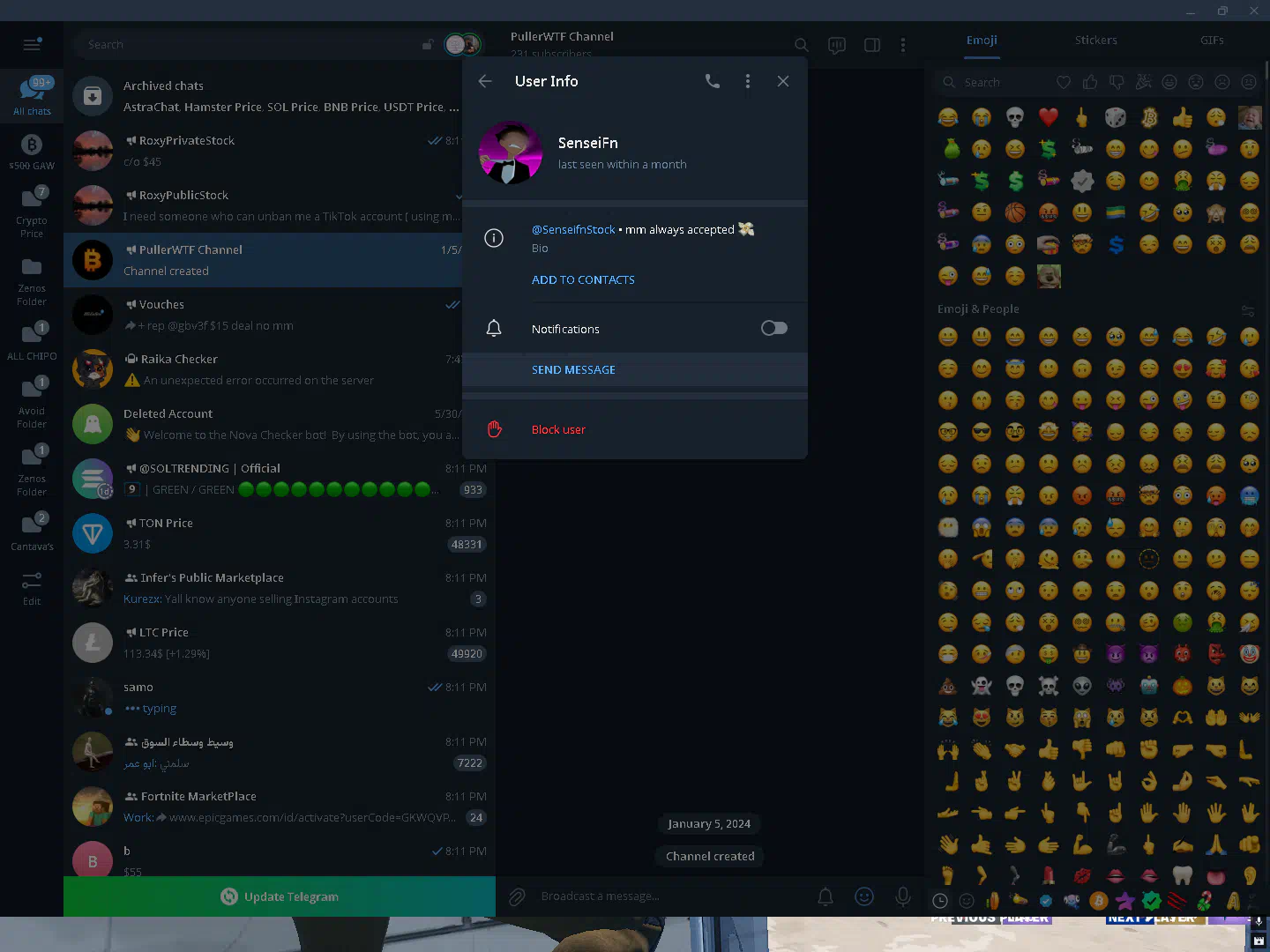Image resolution: width=1270 pixels, height=952 pixels.
Task: Filter emoji by the party popper category
Action: click(x=1143, y=82)
